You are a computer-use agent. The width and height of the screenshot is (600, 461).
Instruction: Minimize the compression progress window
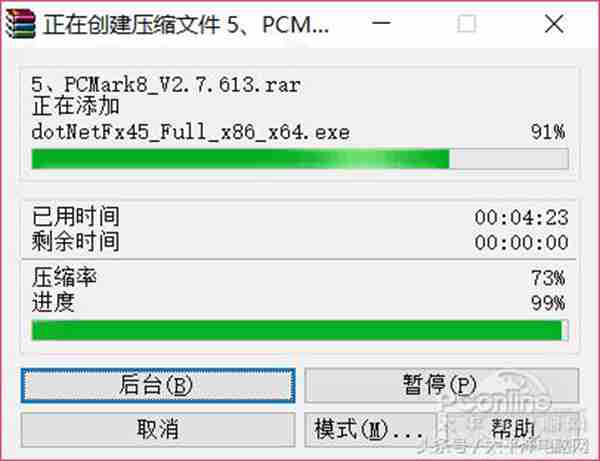(381, 24)
